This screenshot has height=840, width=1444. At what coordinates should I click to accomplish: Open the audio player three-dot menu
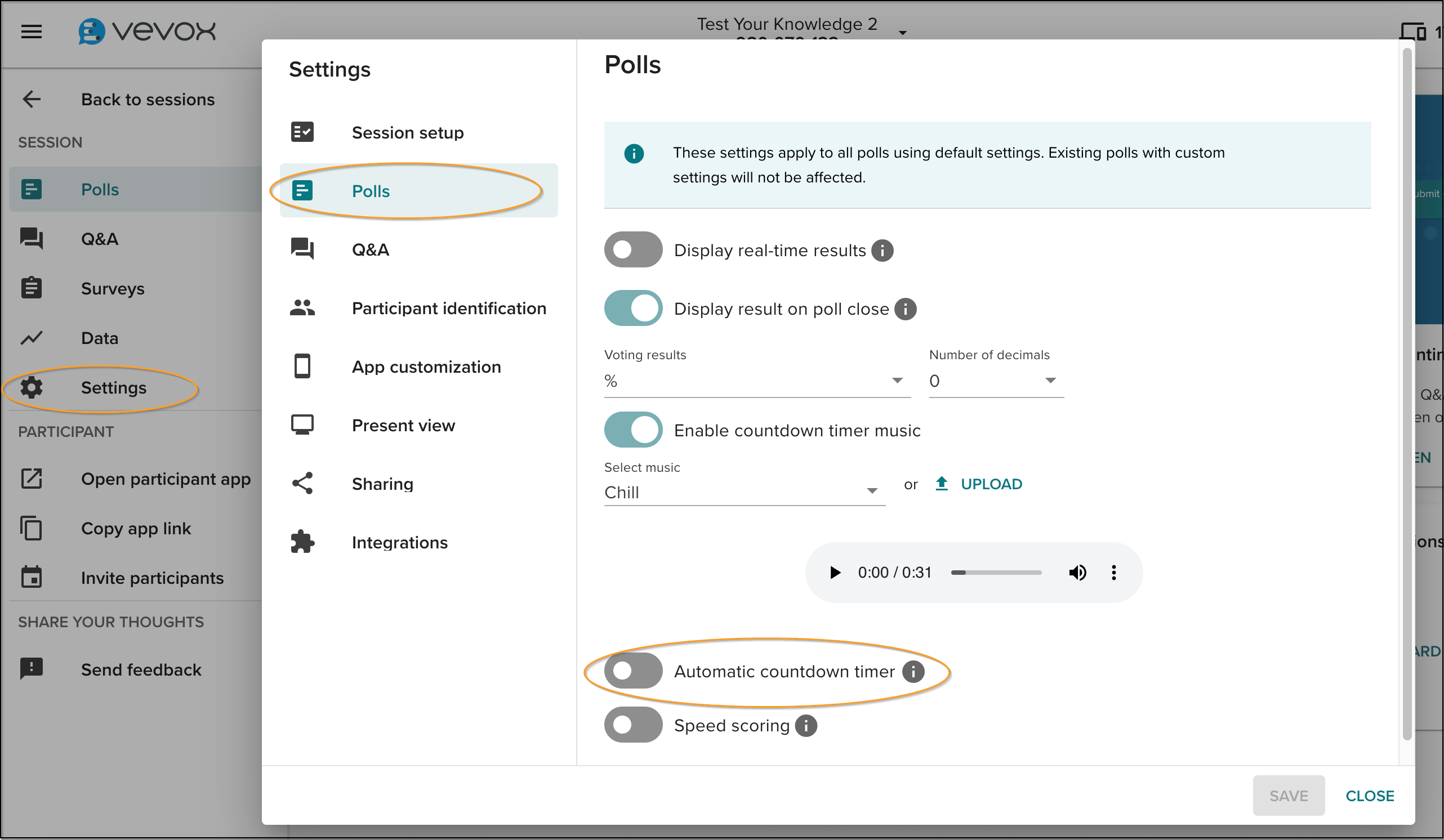click(1113, 573)
